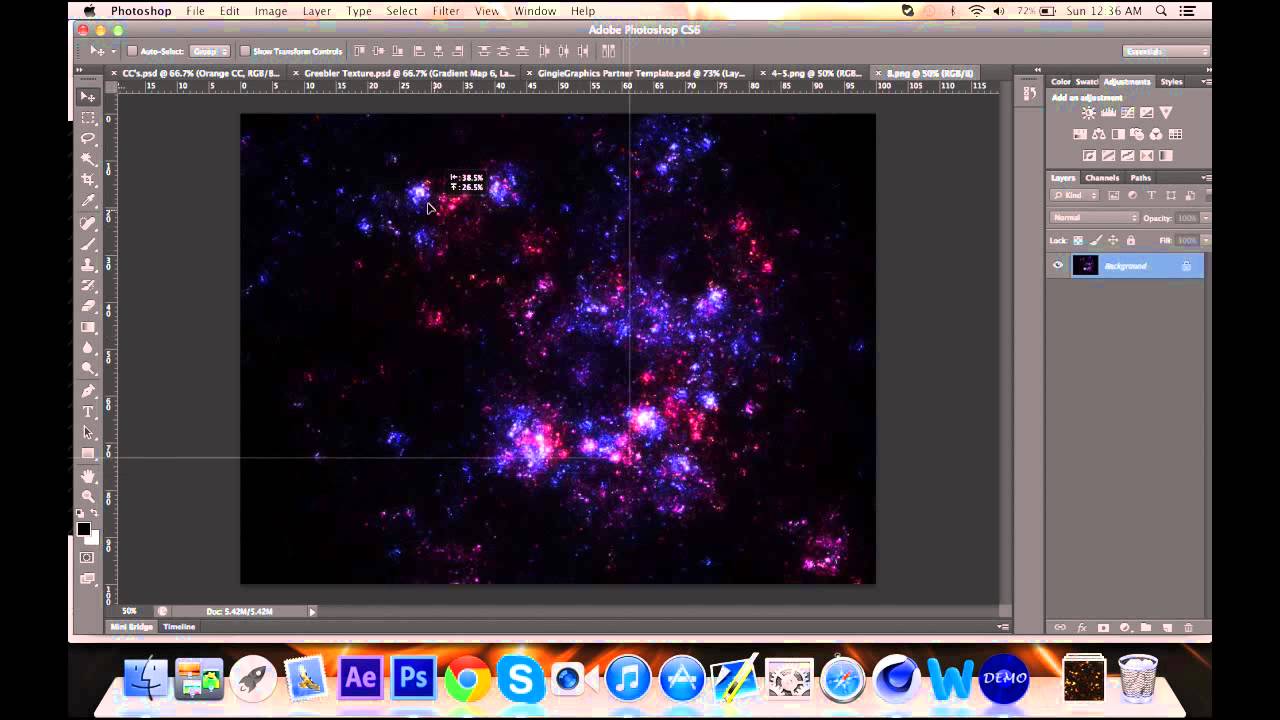Select the History Brush tool
Image resolution: width=1280 pixels, height=720 pixels.
88,286
